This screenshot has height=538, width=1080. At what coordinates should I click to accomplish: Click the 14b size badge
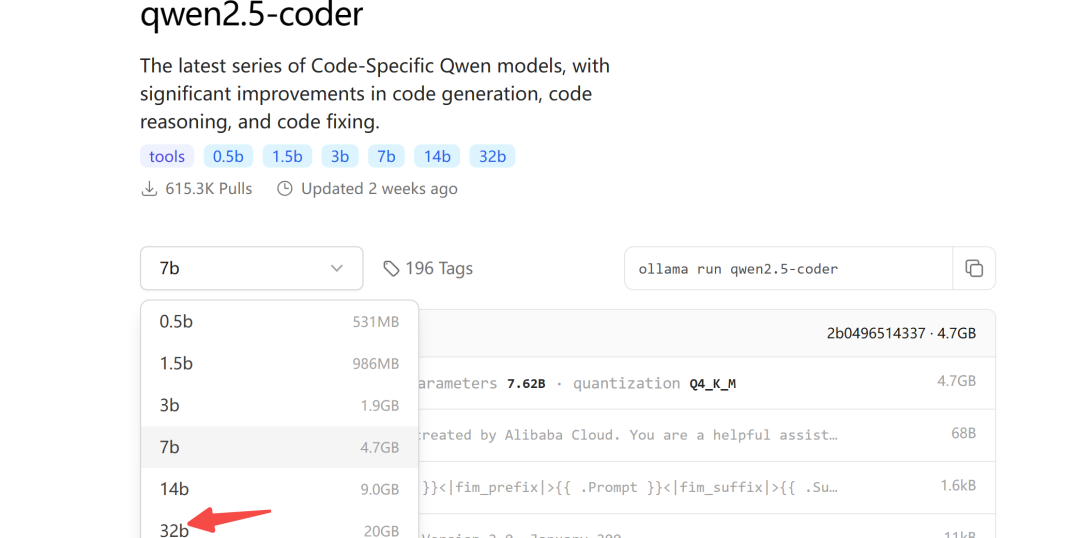437,156
